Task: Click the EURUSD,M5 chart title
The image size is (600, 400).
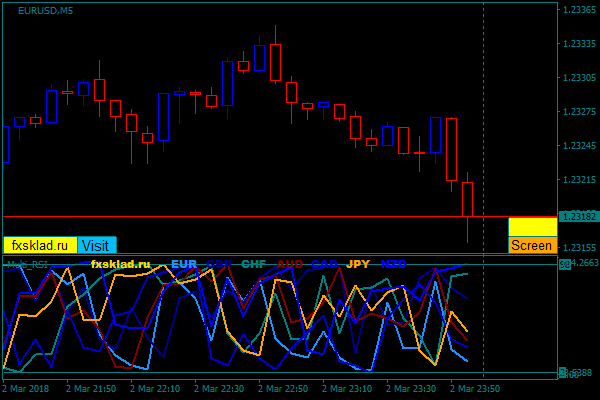Action: tap(46, 11)
